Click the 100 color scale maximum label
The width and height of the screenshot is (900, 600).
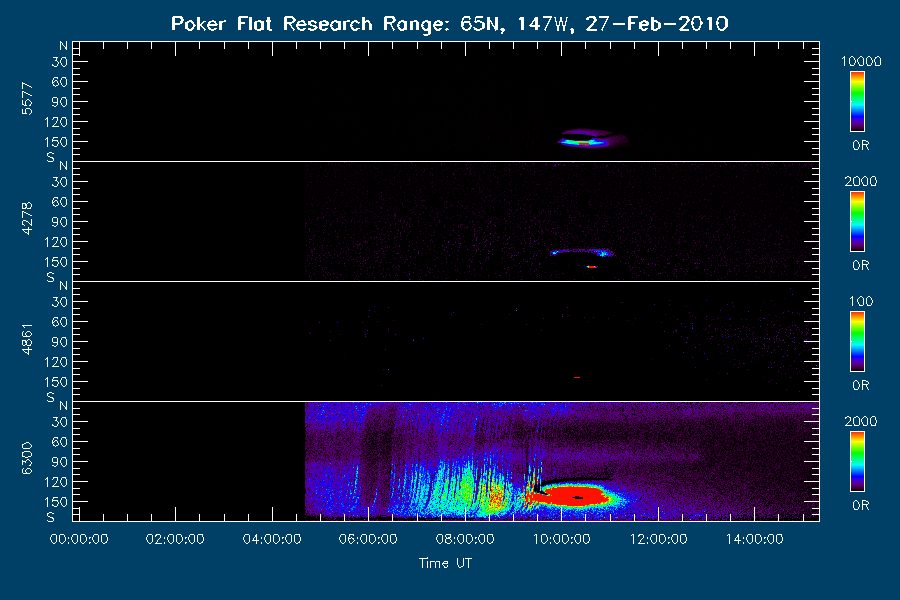861,301
